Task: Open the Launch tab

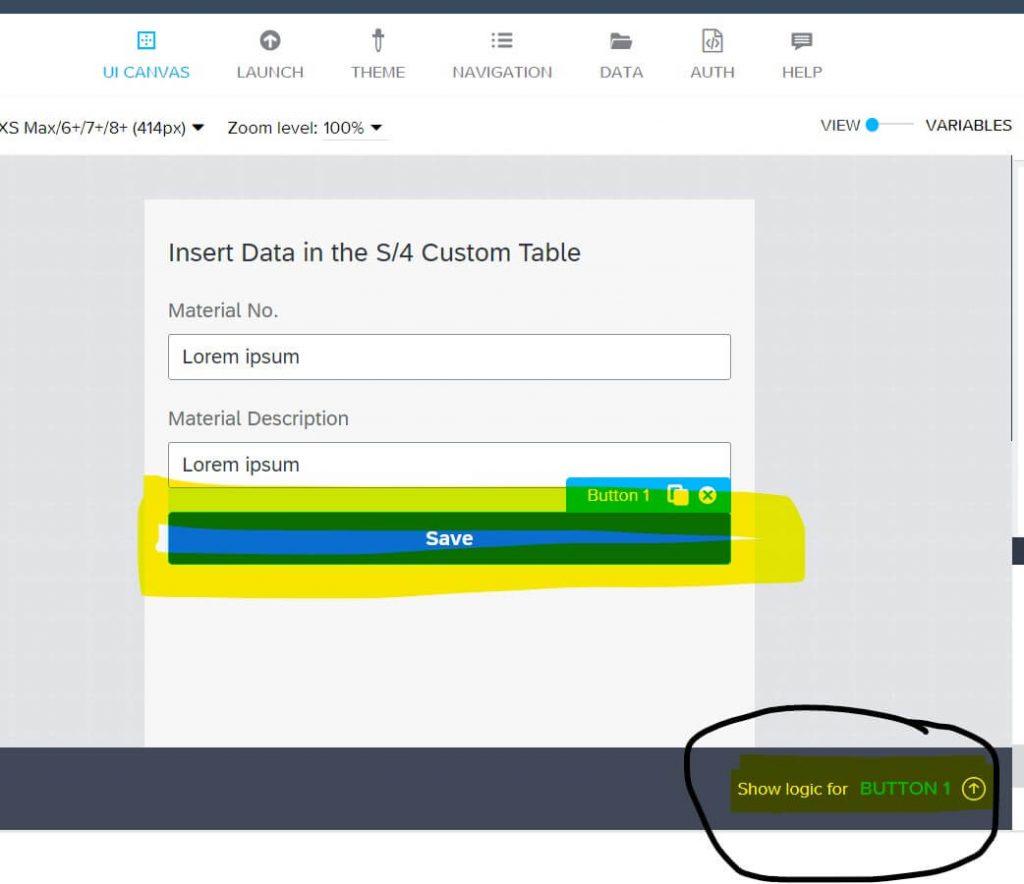Action: click(270, 55)
